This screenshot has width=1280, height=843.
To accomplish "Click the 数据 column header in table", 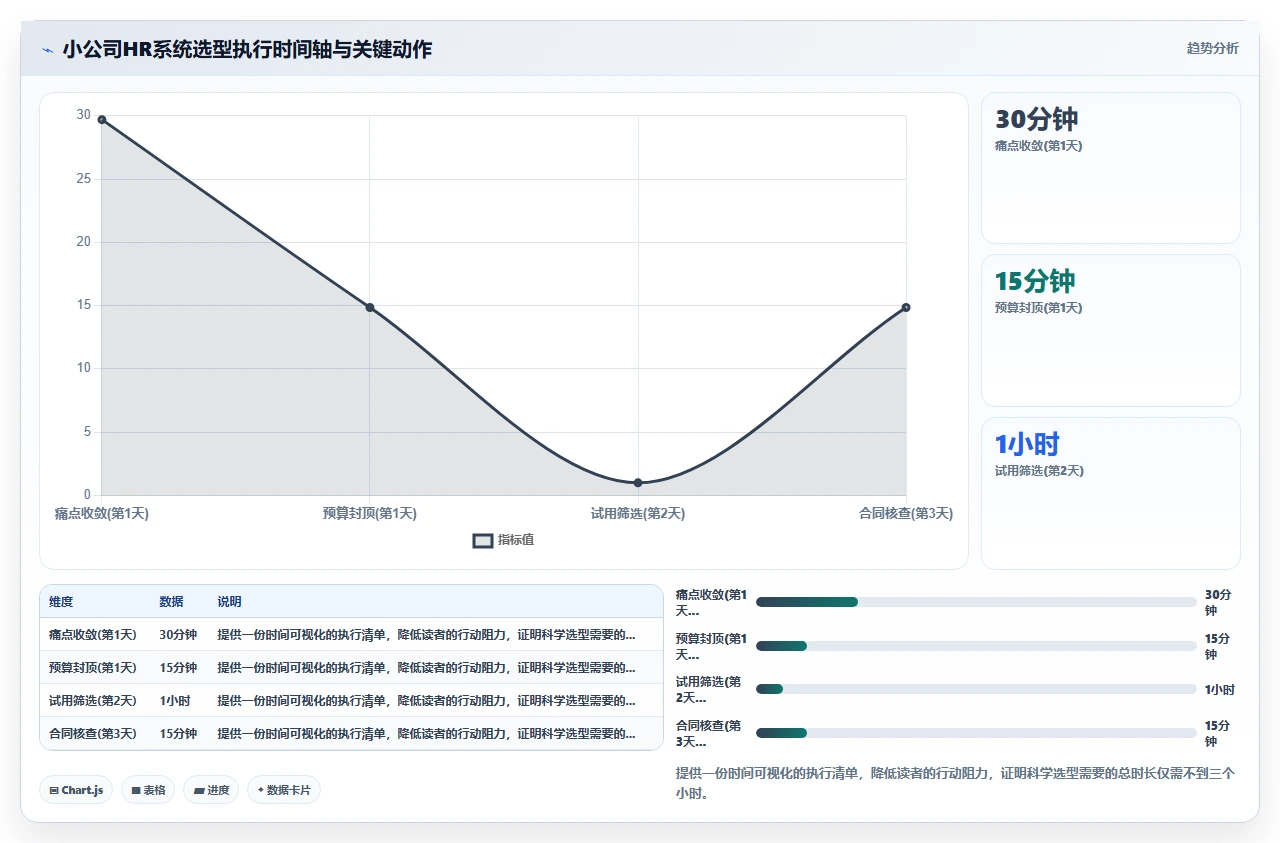I will point(171,602).
